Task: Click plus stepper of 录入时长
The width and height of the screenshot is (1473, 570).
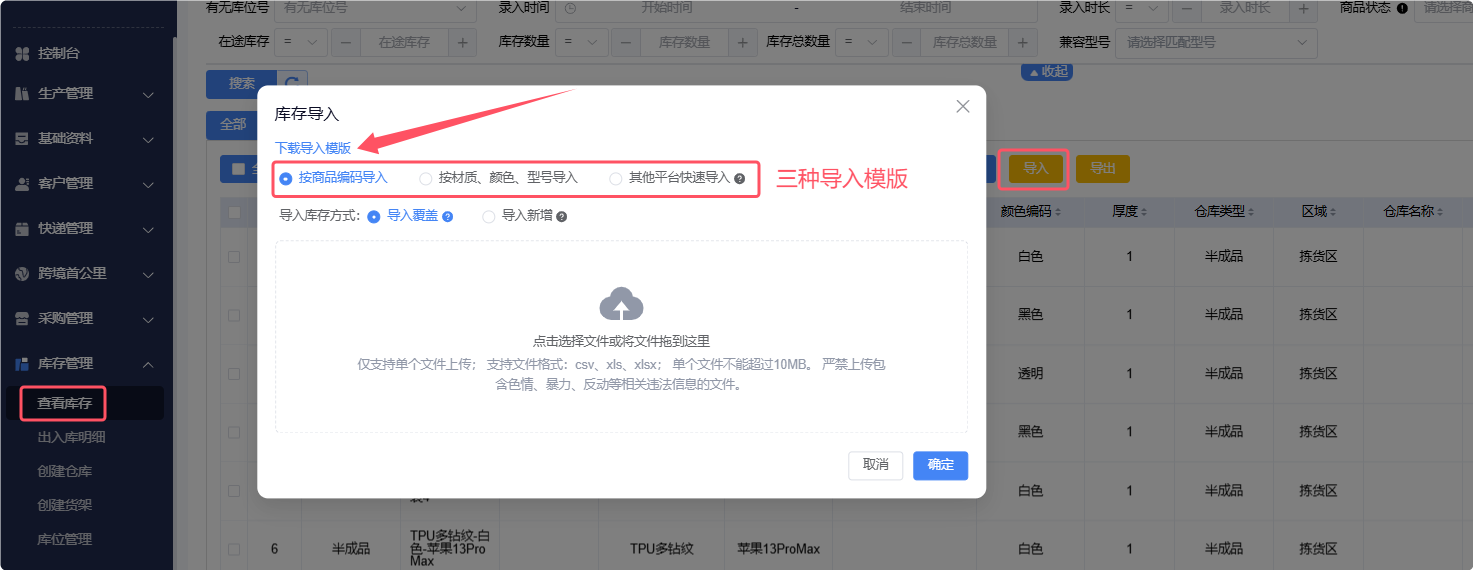Action: (1303, 8)
